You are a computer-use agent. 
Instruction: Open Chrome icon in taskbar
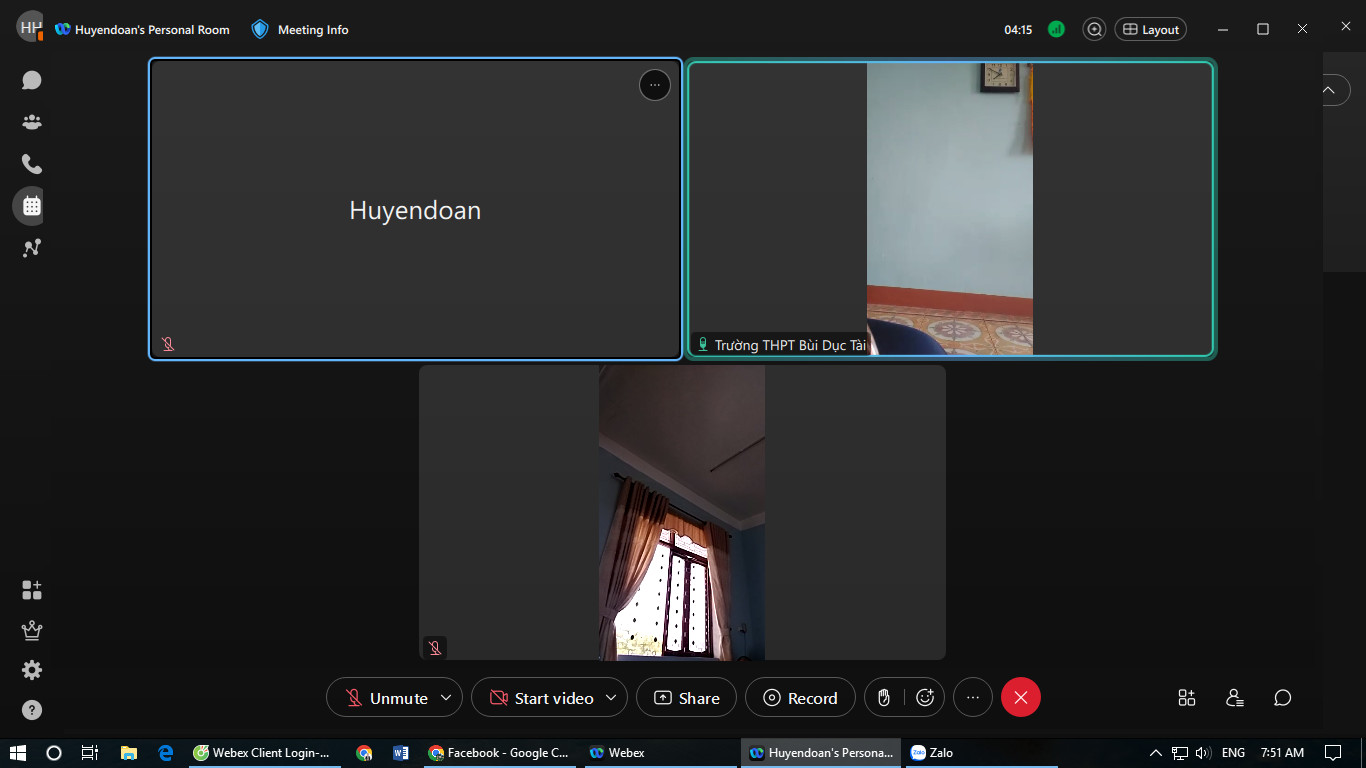[364, 753]
